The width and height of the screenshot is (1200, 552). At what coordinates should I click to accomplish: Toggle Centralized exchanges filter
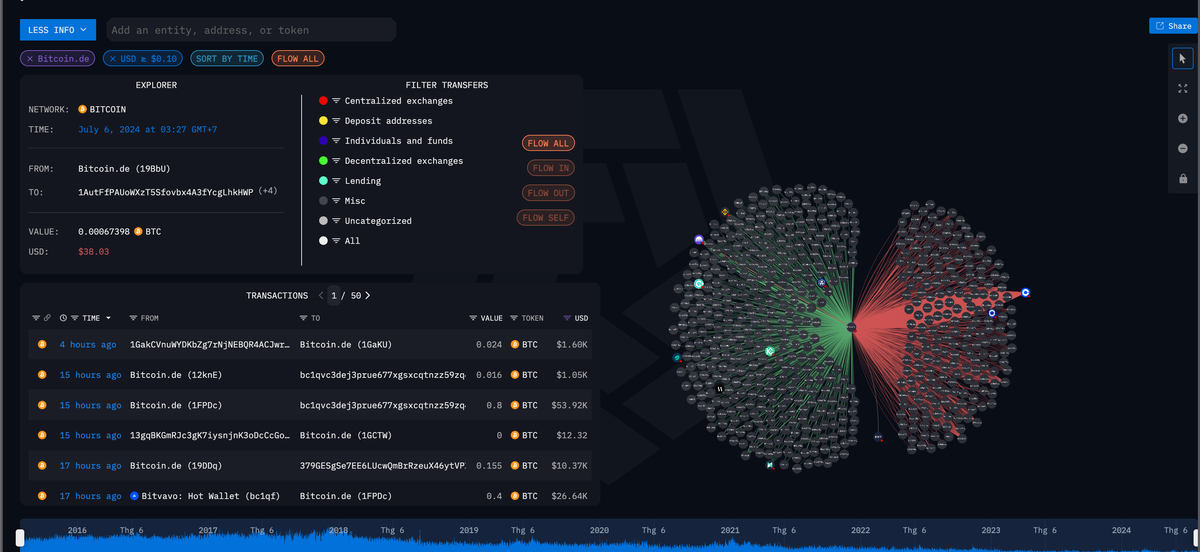click(x=386, y=101)
